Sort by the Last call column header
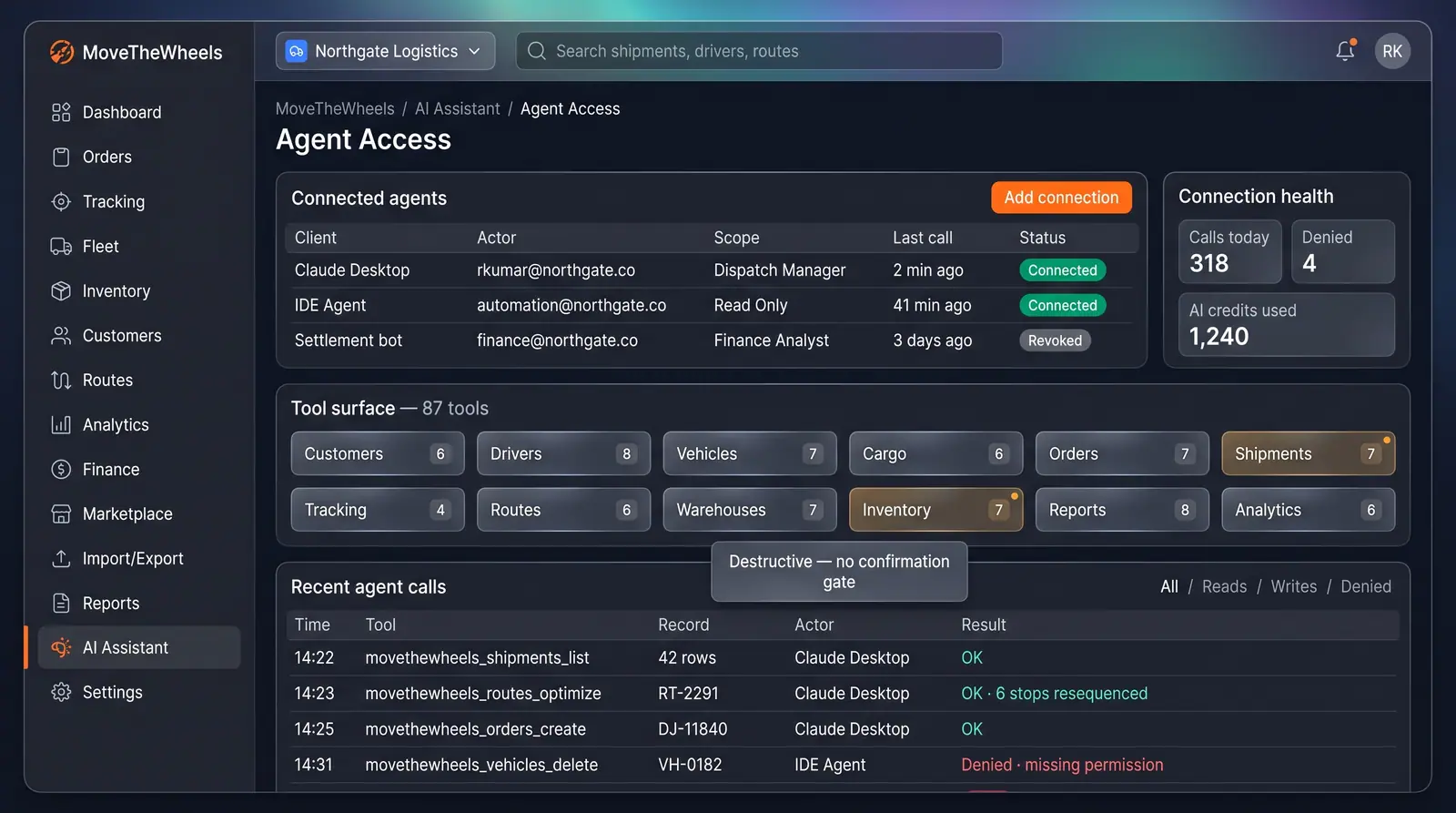This screenshot has width=1456, height=813. click(923, 238)
